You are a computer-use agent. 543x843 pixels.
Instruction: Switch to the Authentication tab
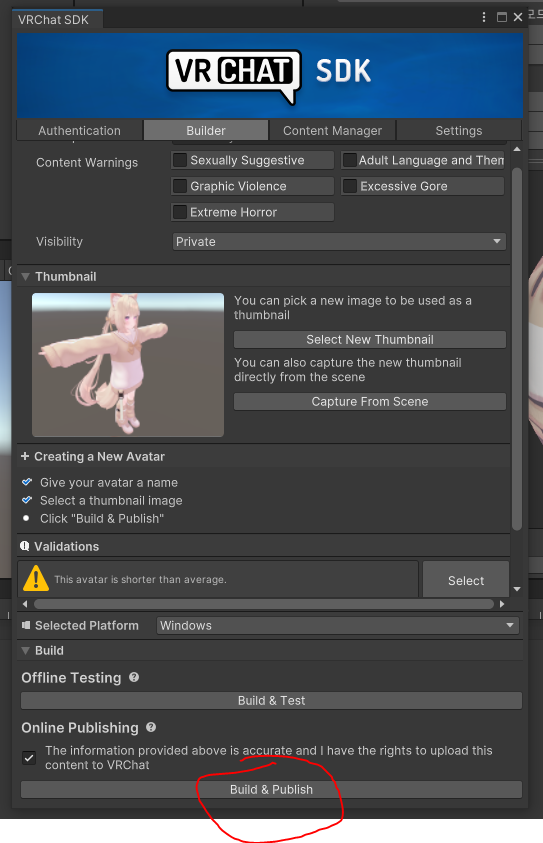[80, 131]
